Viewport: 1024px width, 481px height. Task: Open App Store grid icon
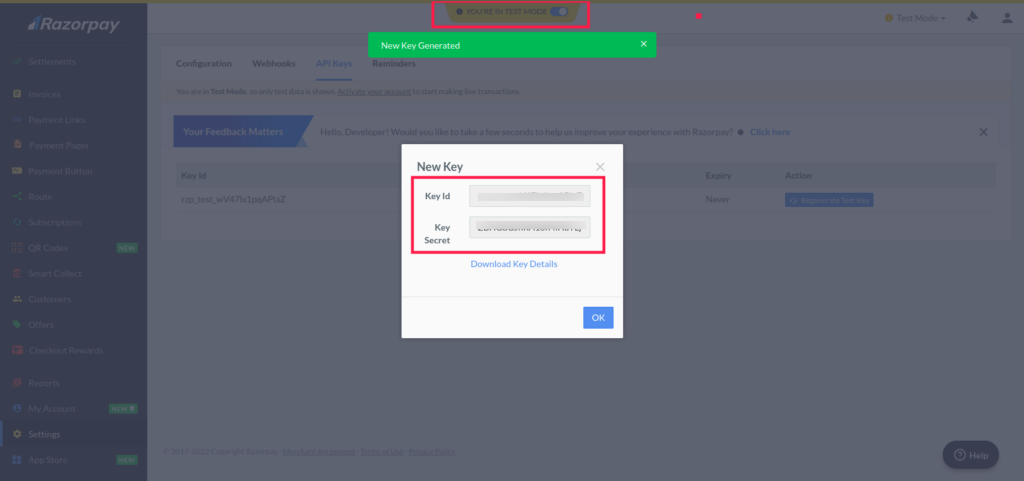point(17,460)
